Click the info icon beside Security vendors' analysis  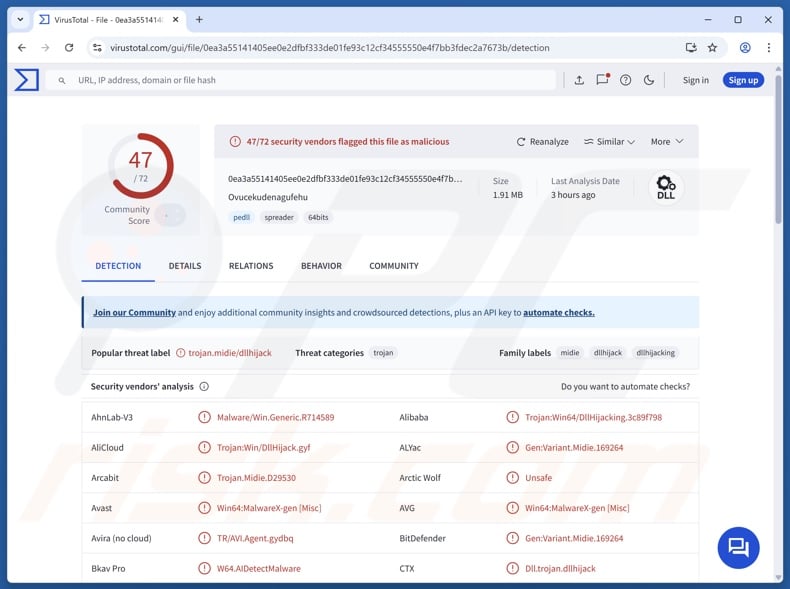204,386
